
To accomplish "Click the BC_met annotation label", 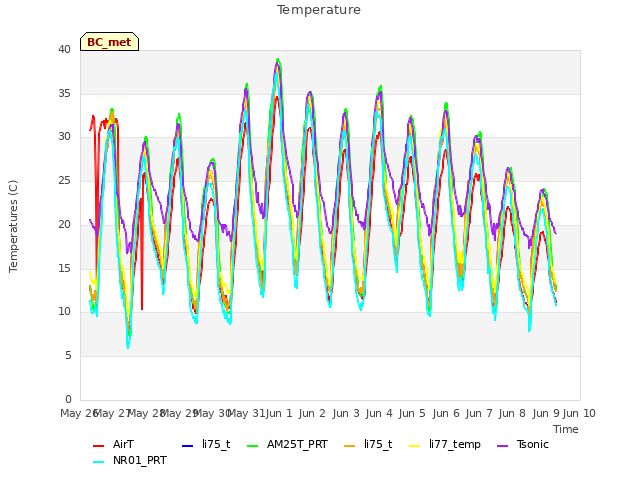I will point(109,42).
